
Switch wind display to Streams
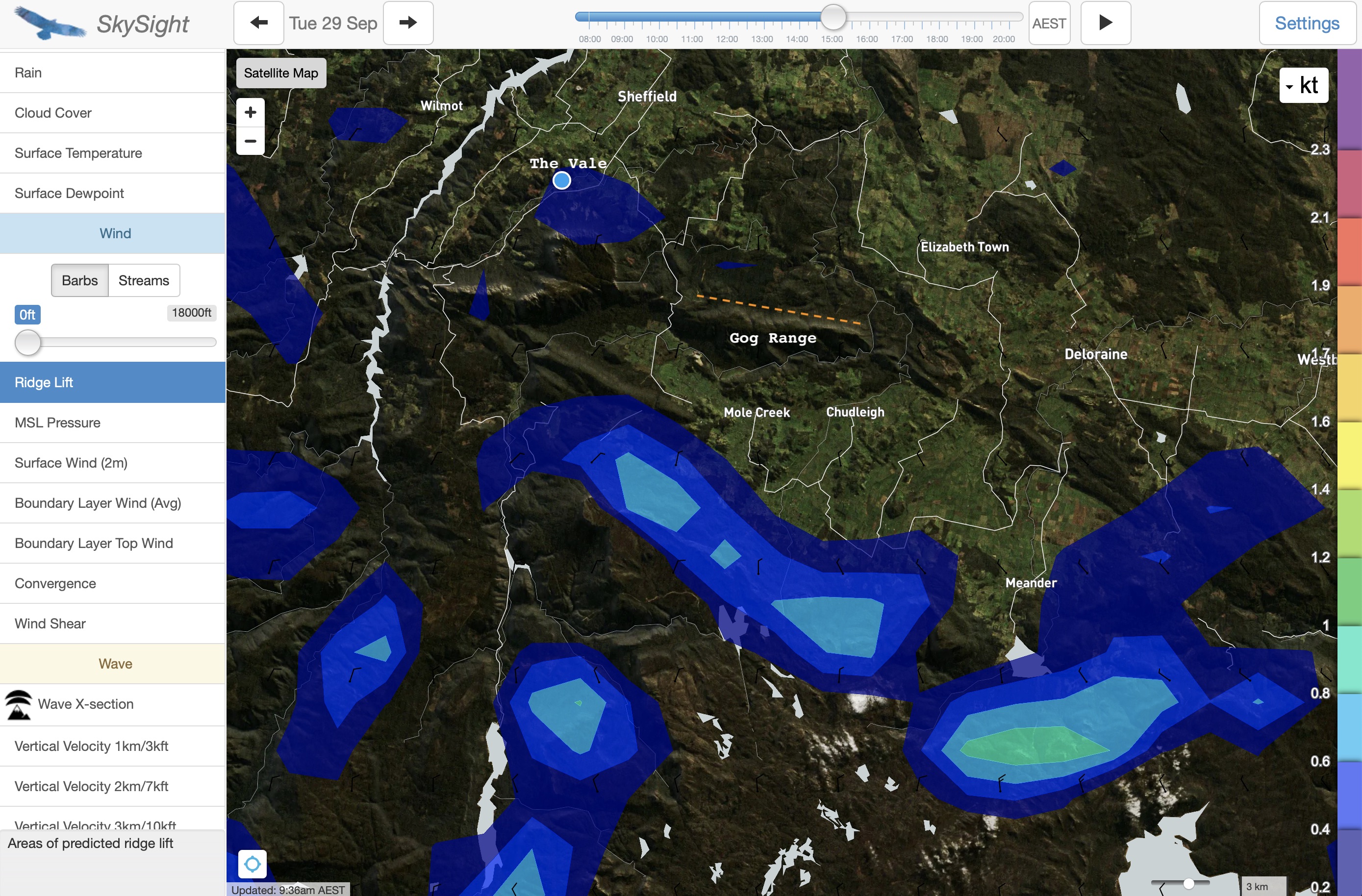point(144,280)
